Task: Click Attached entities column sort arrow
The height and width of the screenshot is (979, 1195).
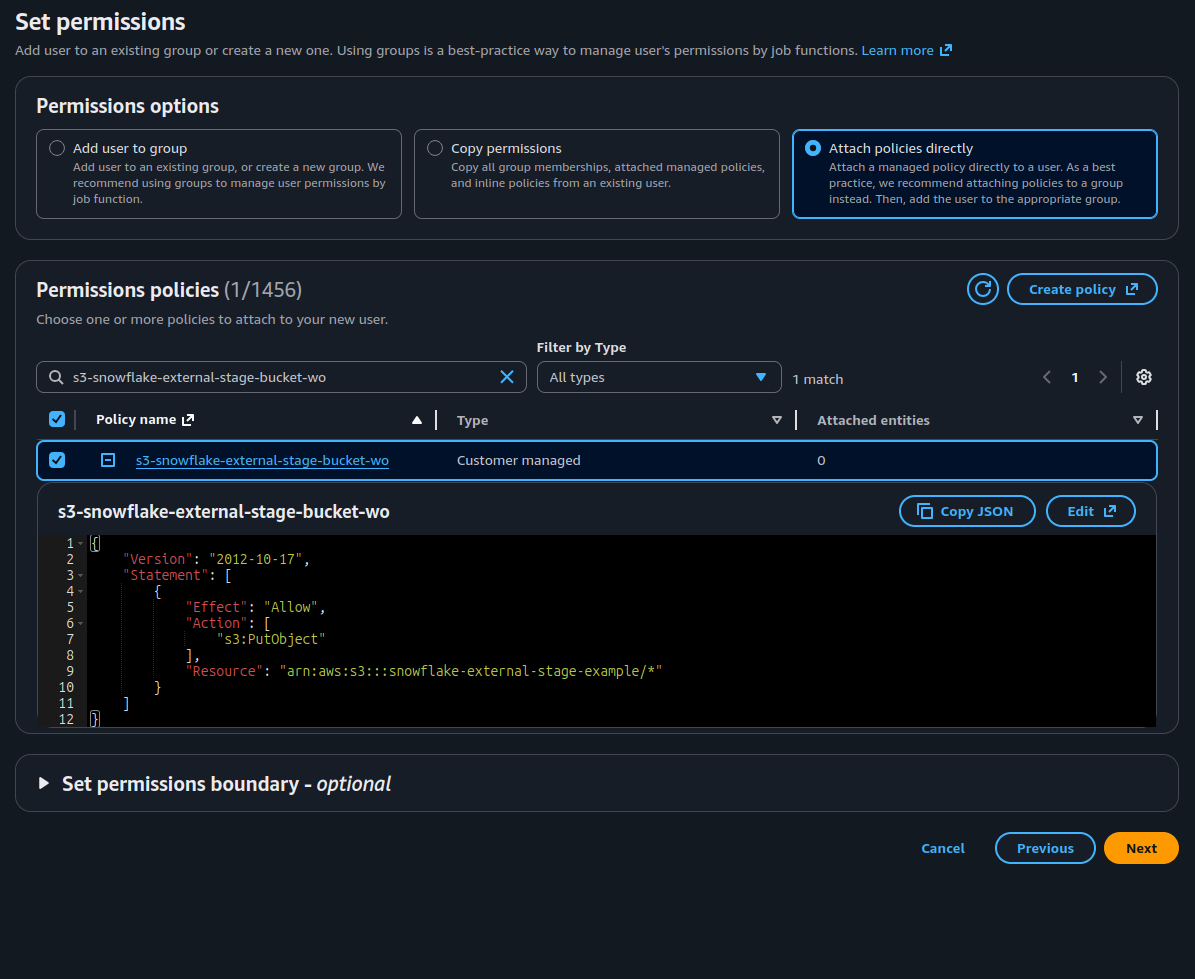Action: pos(1137,421)
